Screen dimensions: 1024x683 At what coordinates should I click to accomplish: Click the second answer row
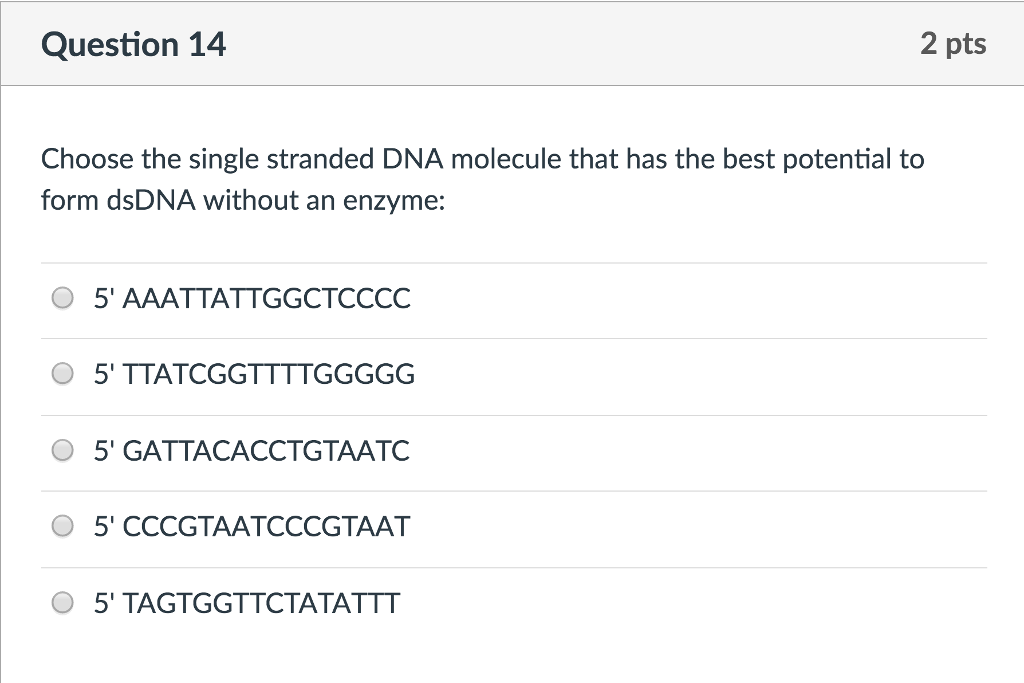click(512, 374)
